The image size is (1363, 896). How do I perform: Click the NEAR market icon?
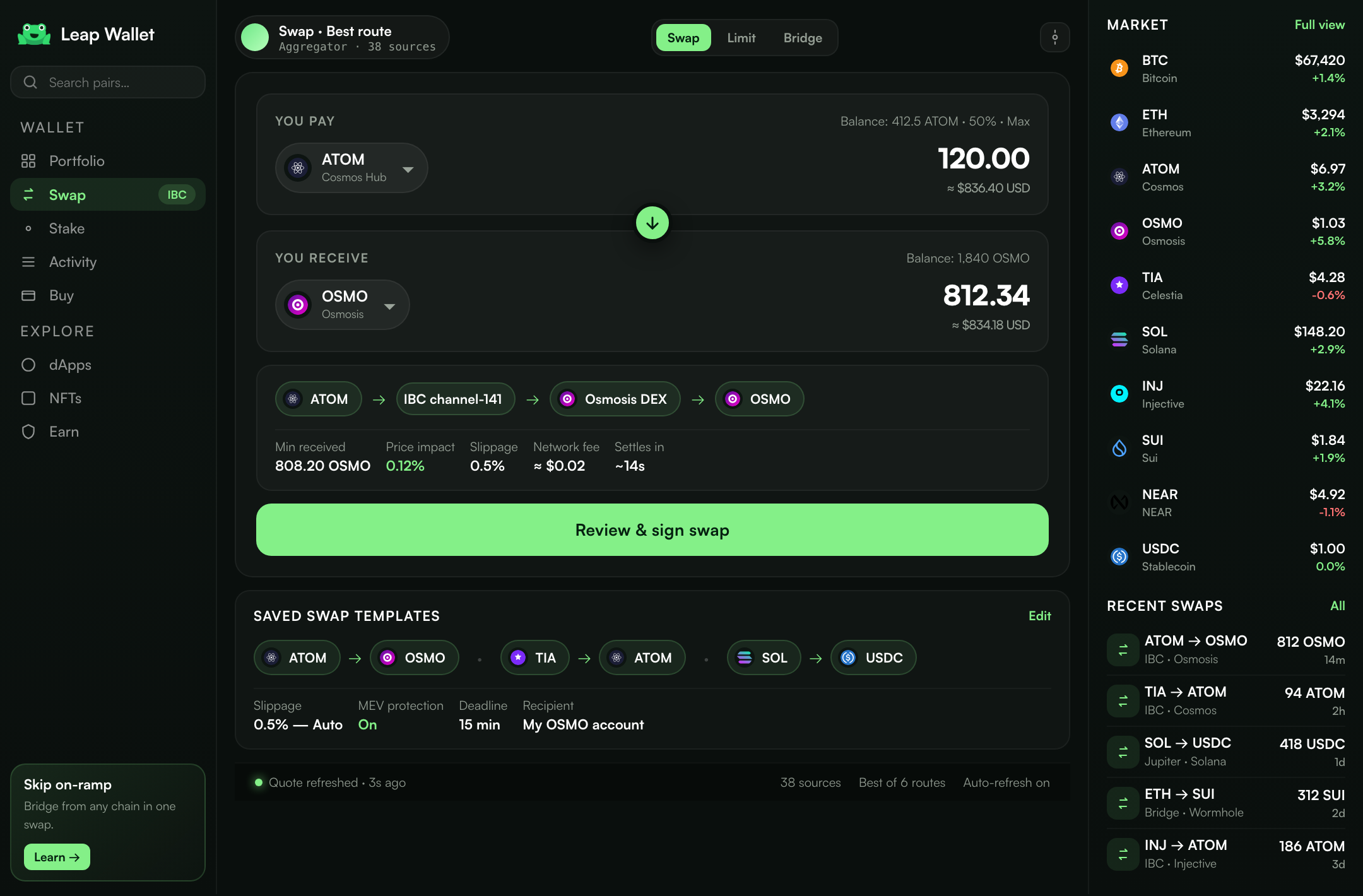point(1119,502)
